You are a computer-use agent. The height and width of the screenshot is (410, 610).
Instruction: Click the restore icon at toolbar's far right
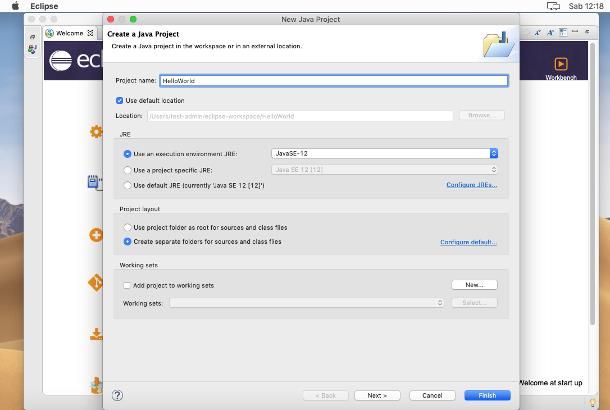(587, 32)
